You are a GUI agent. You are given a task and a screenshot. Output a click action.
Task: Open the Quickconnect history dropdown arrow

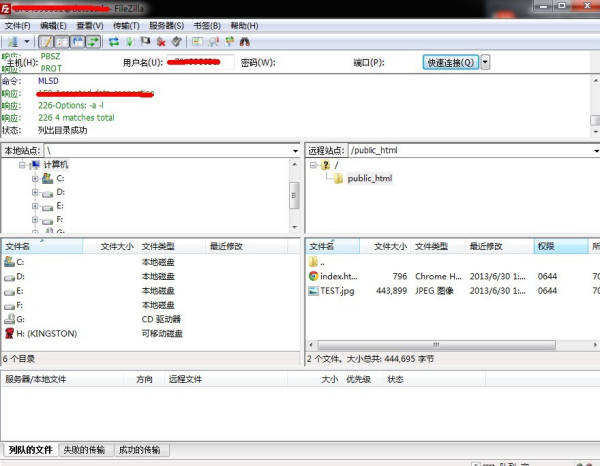click(x=486, y=62)
